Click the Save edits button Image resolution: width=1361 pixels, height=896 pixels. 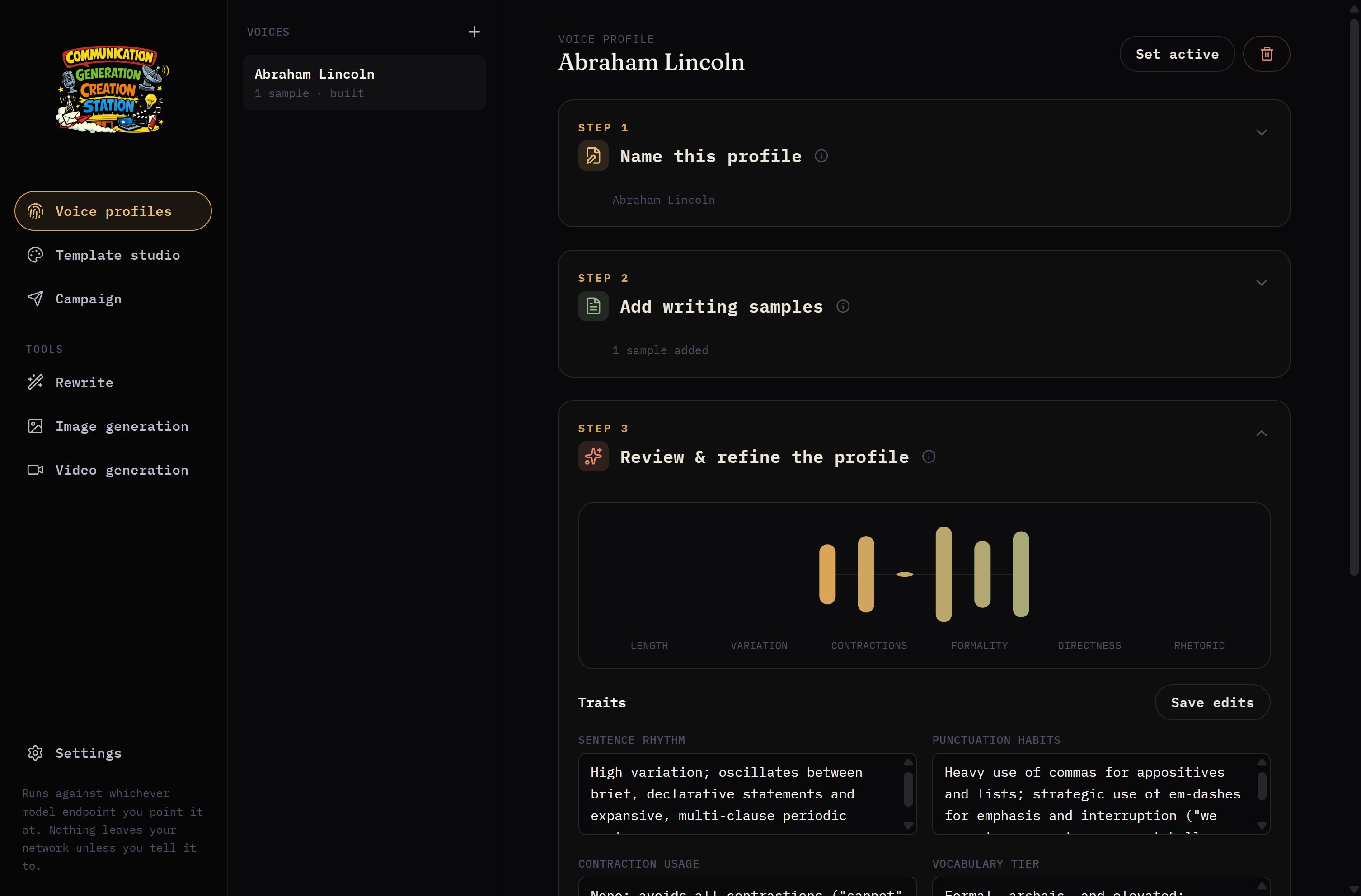1212,702
